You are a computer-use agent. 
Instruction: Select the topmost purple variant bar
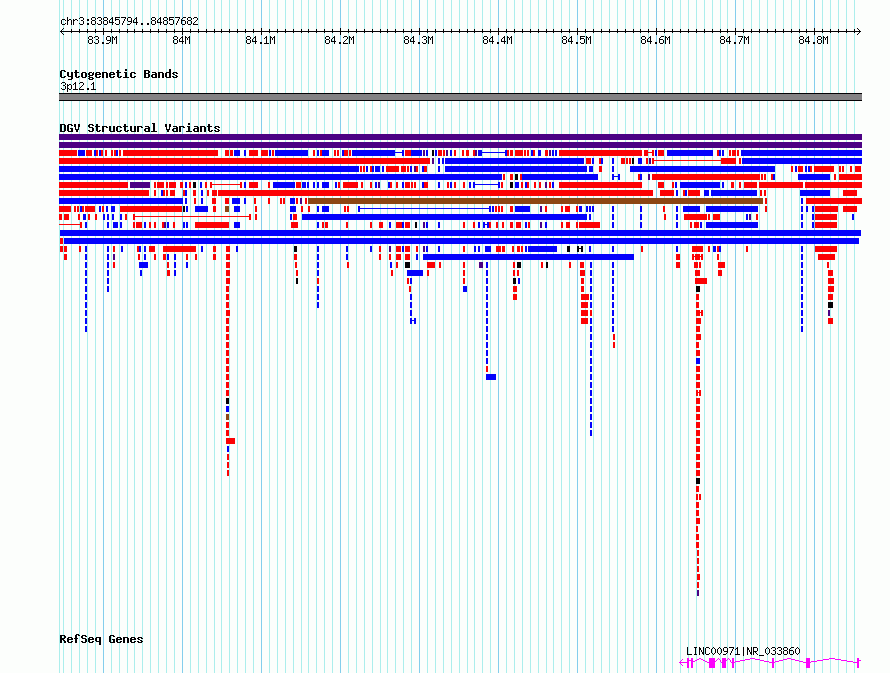click(460, 137)
